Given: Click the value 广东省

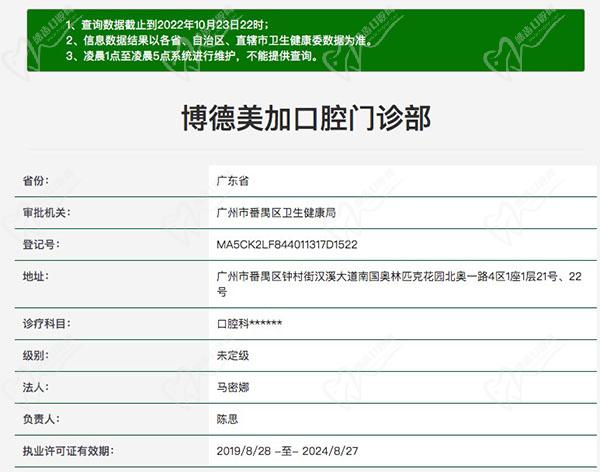Looking at the screenshot, I should pos(233,181).
